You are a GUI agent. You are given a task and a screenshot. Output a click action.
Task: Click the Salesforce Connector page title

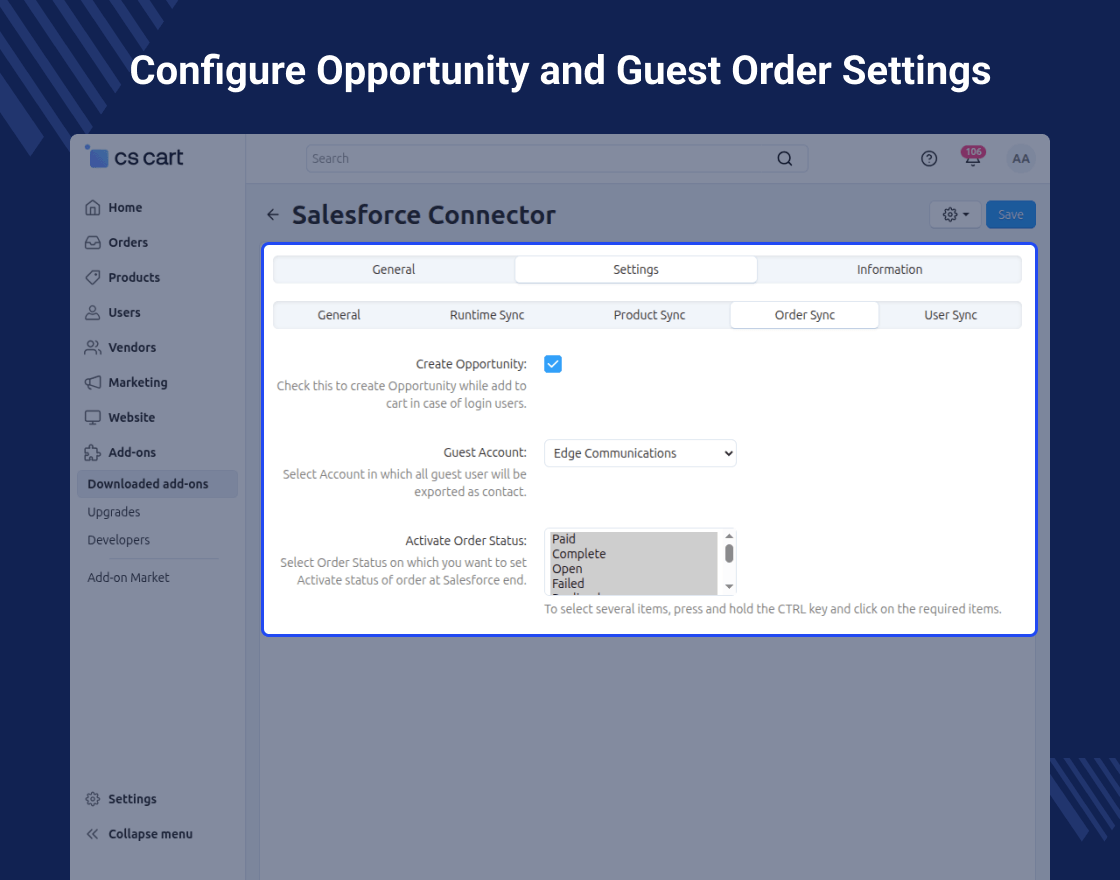[x=424, y=215]
